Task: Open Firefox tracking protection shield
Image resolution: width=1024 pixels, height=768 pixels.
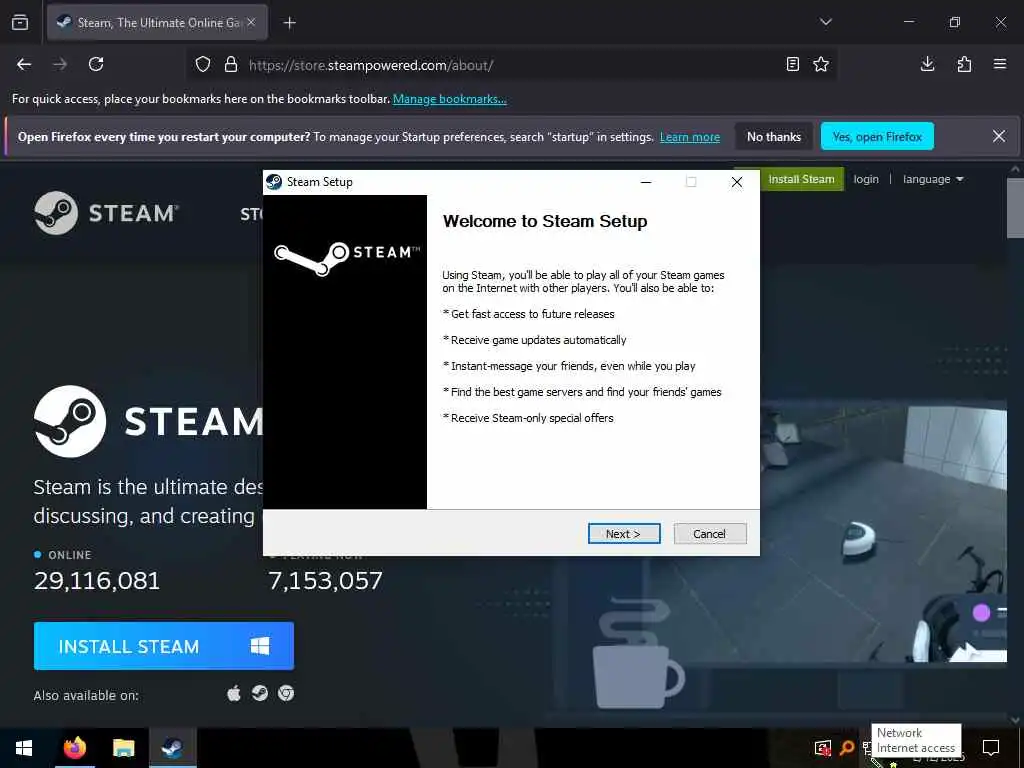Action: (x=203, y=65)
